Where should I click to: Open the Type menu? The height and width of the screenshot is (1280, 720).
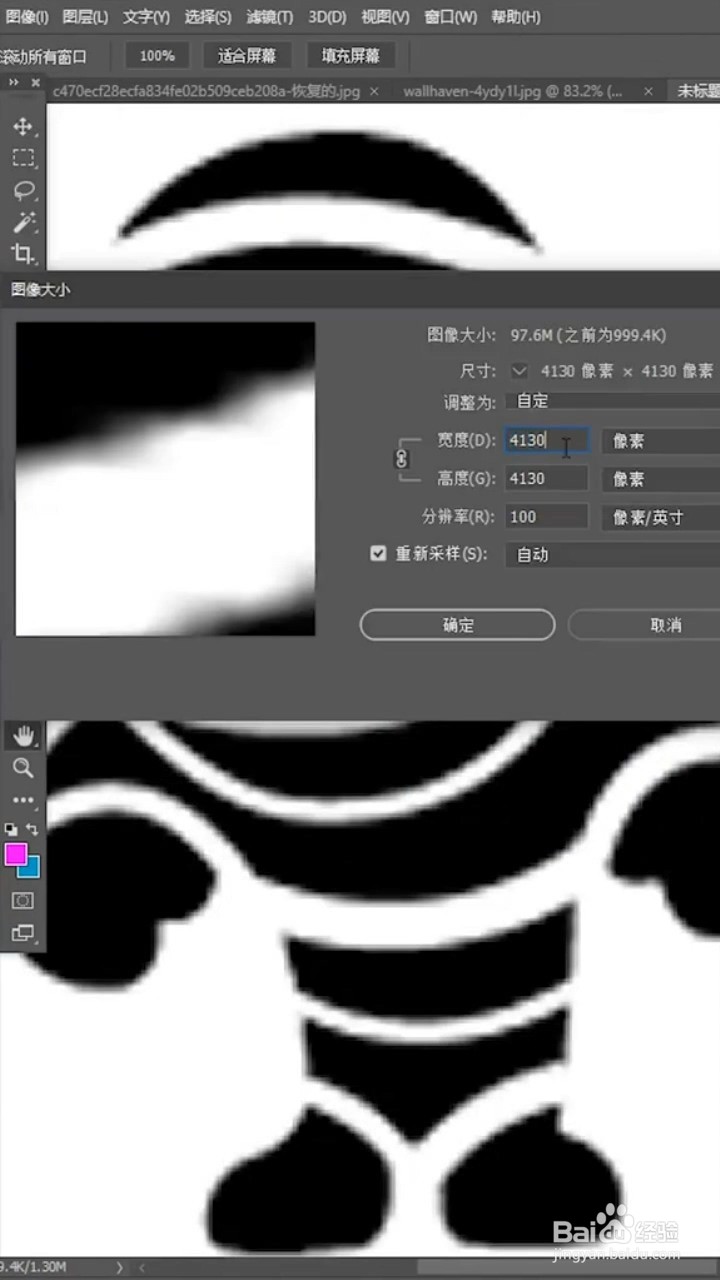(x=146, y=17)
